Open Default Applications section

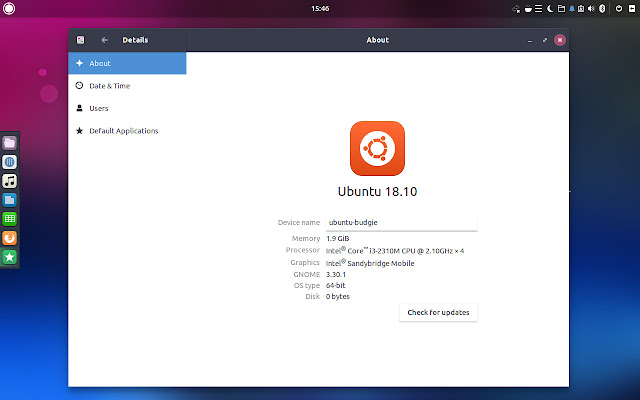point(127,131)
